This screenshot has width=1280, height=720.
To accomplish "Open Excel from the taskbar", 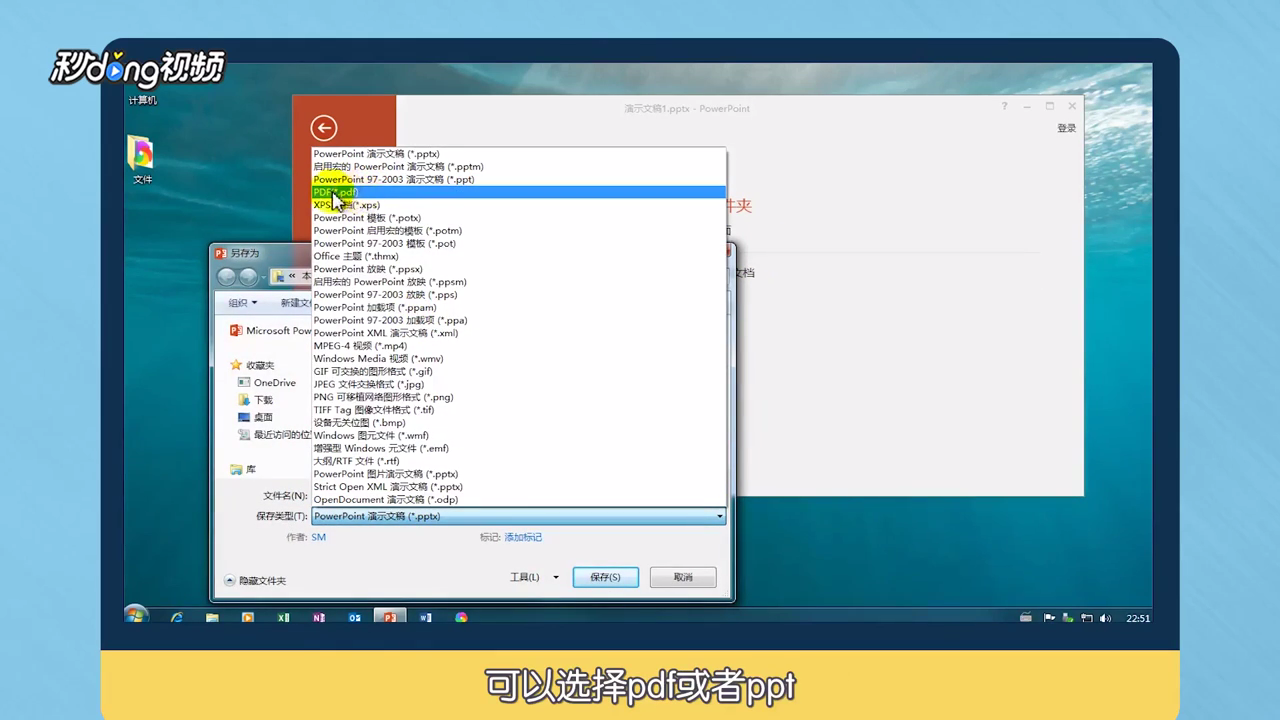I will click(x=284, y=618).
